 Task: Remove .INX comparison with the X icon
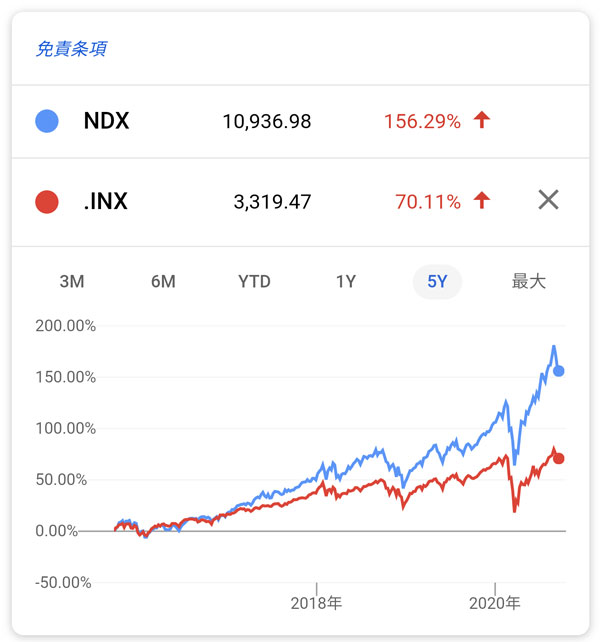tap(548, 200)
